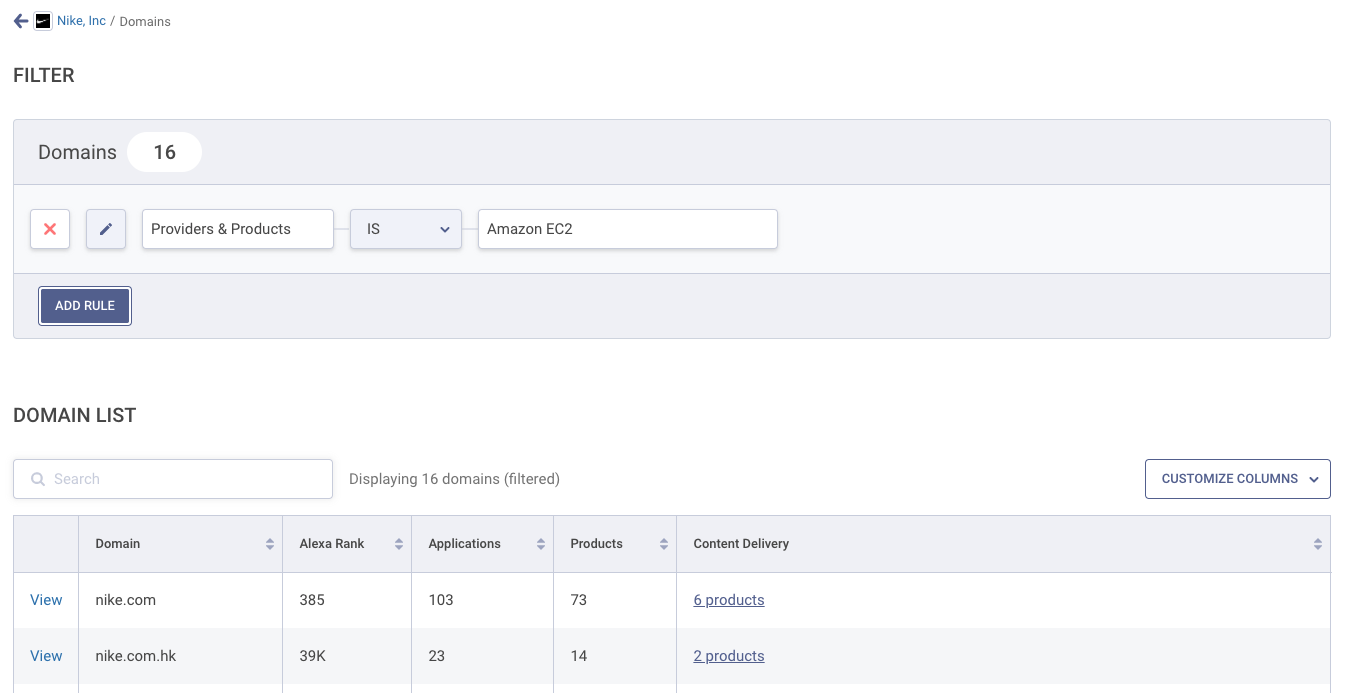Expand the Customize Columns dropdown
The width and height of the screenshot is (1348, 693).
[1237, 479]
